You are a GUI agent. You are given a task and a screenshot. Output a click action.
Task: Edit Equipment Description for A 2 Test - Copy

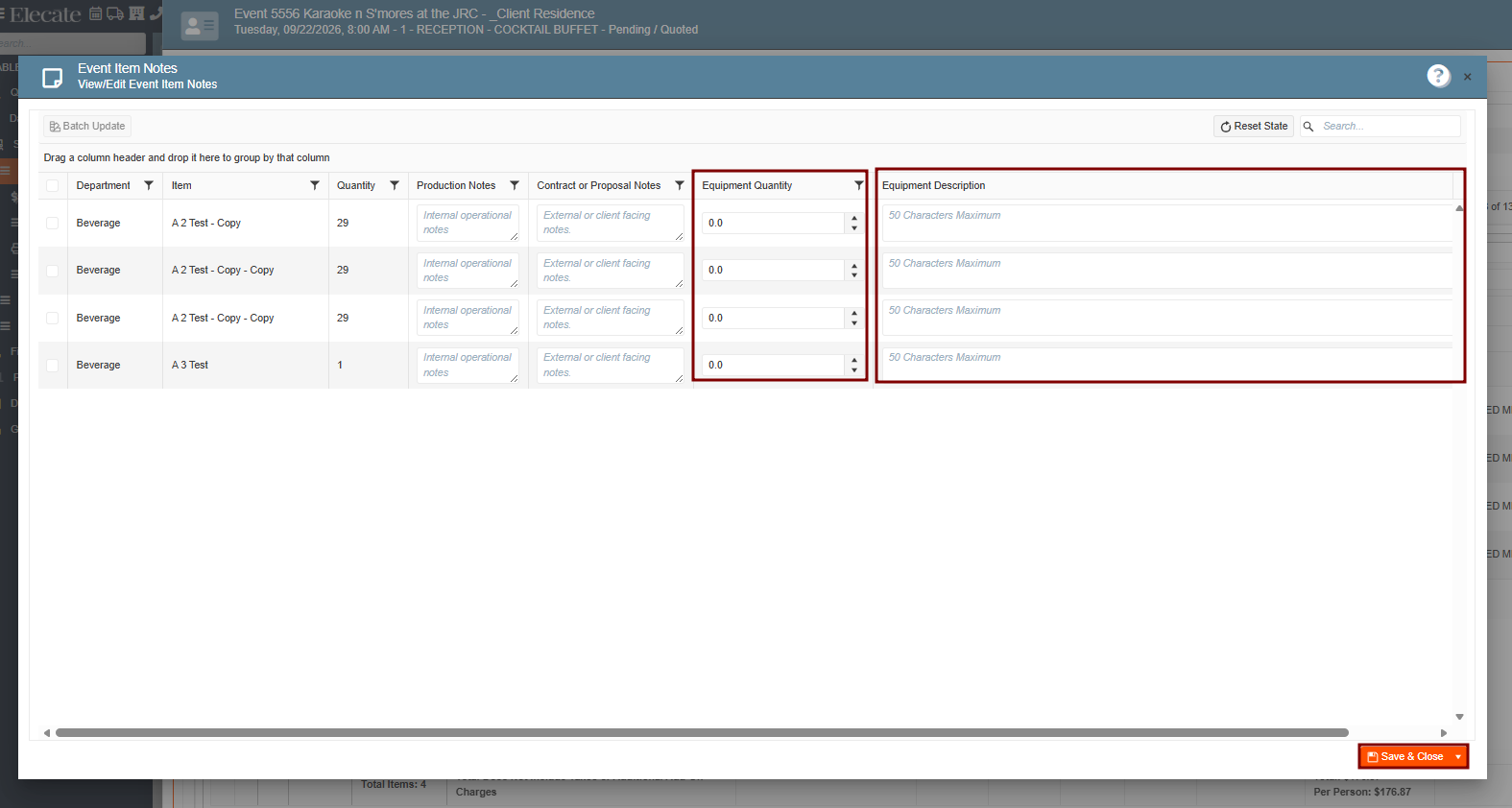point(1167,223)
